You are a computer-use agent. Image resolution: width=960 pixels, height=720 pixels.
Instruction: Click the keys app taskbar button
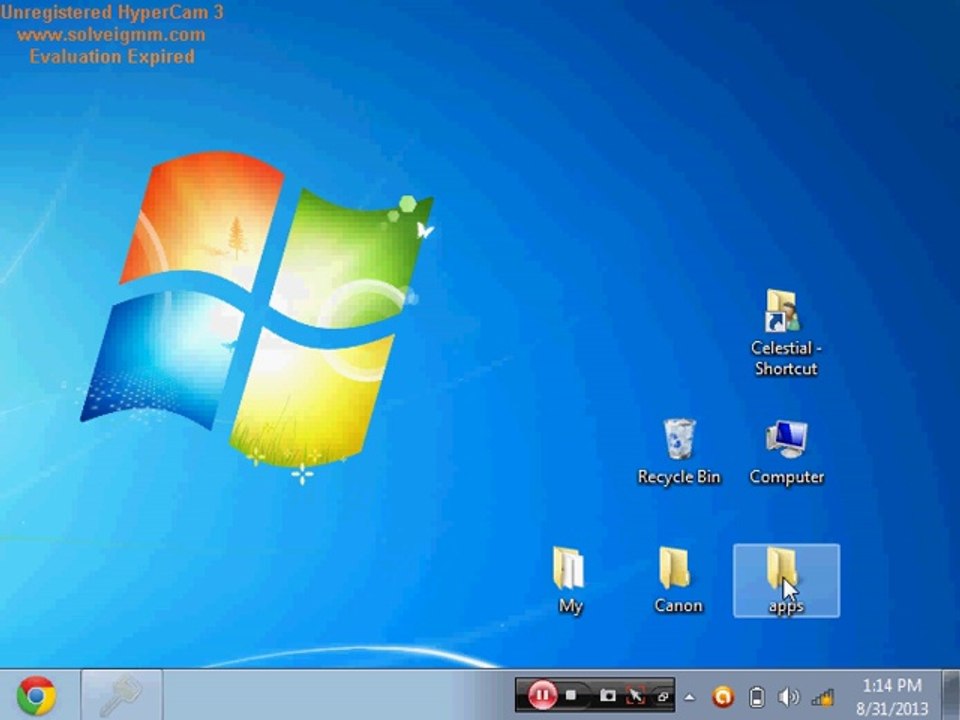tap(122, 695)
